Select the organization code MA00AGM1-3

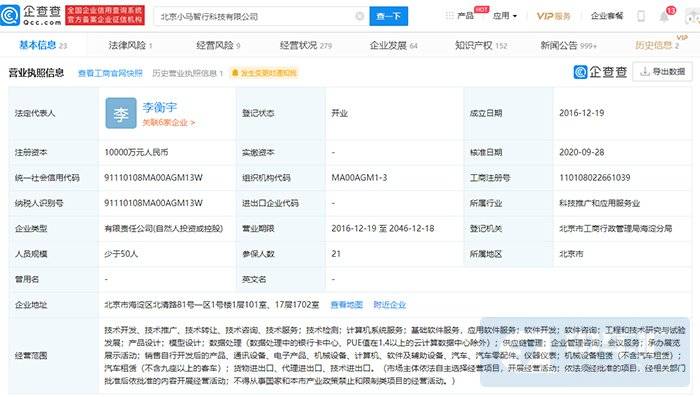pyautogui.click(x=359, y=178)
